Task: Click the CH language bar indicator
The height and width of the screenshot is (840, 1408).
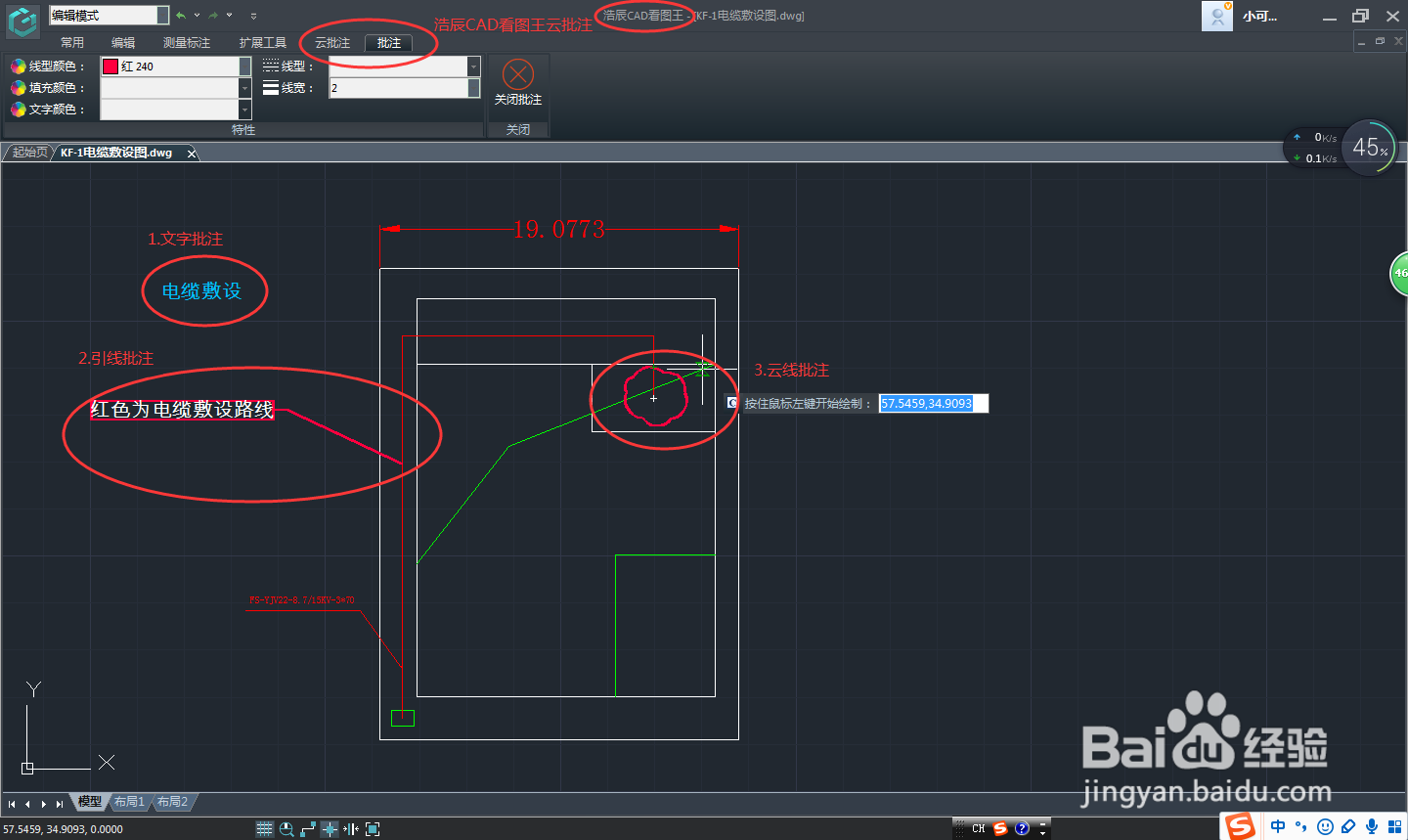Action: 978,828
